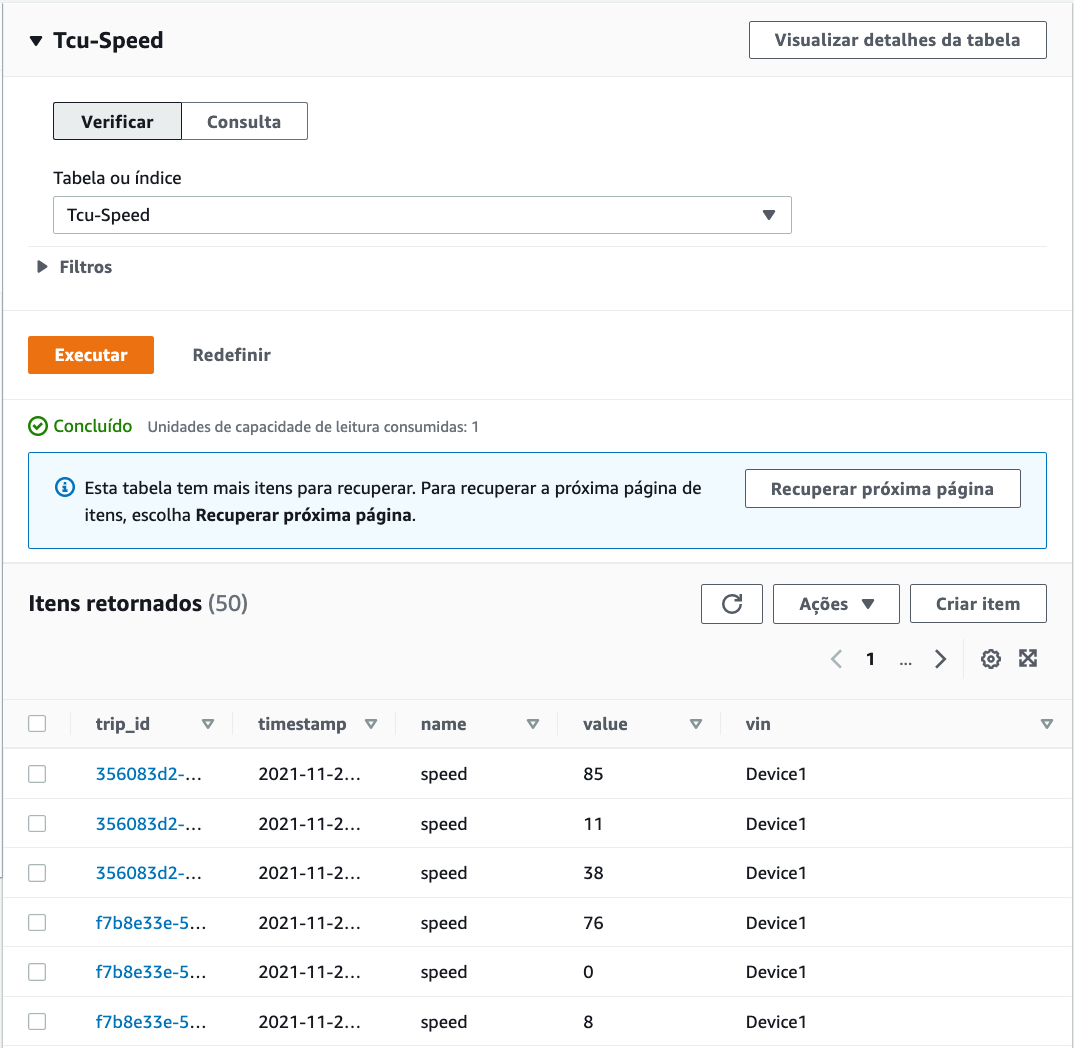Click read capacity units consumed text

pos(313,427)
